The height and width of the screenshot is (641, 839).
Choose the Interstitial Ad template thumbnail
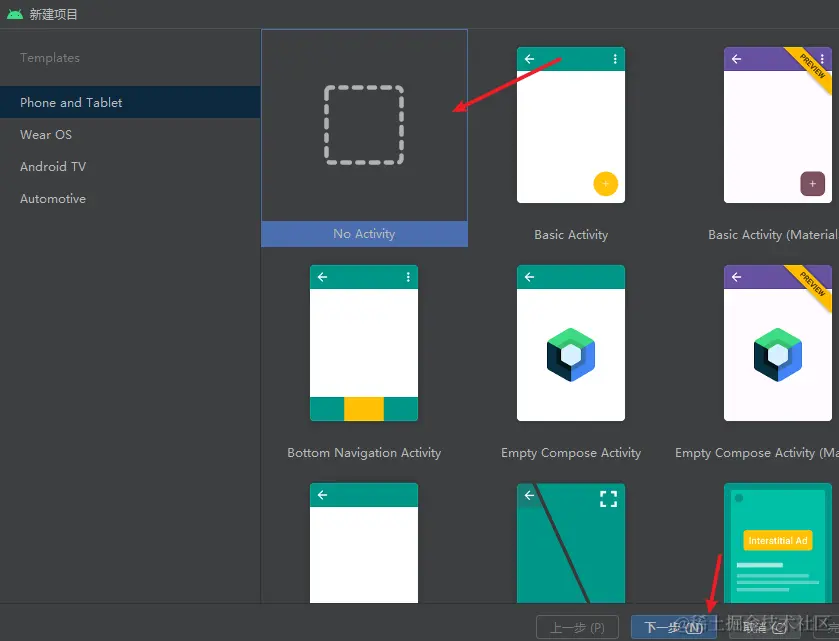777,543
